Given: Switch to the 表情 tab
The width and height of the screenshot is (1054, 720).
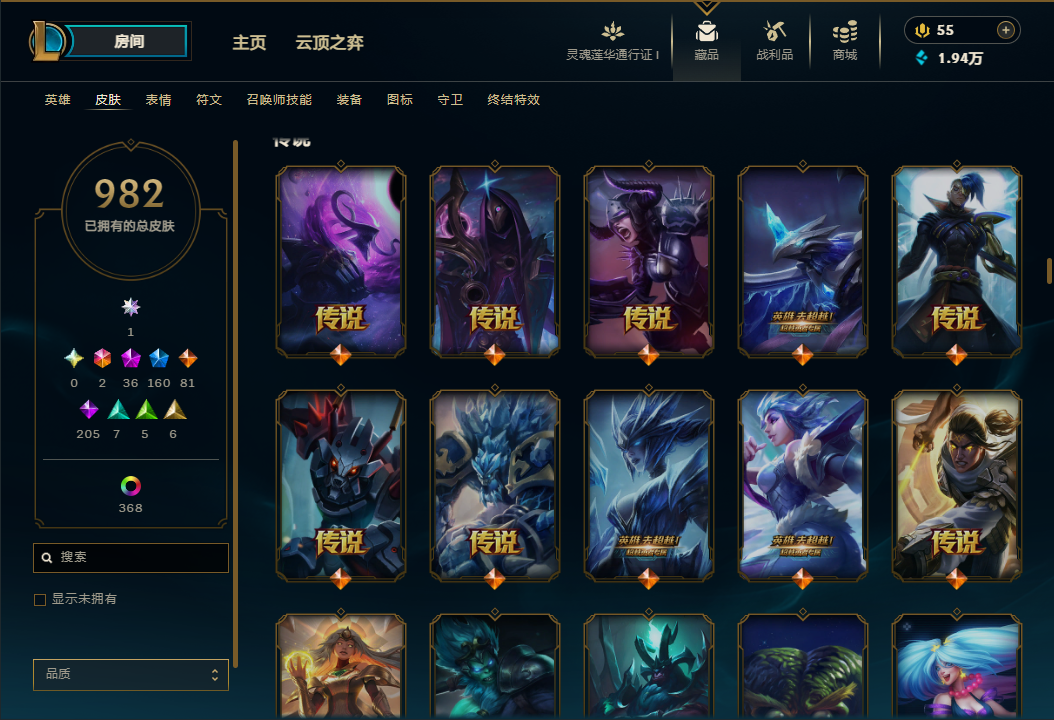Looking at the screenshot, I should pyautogui.click(x=158, y=99).
